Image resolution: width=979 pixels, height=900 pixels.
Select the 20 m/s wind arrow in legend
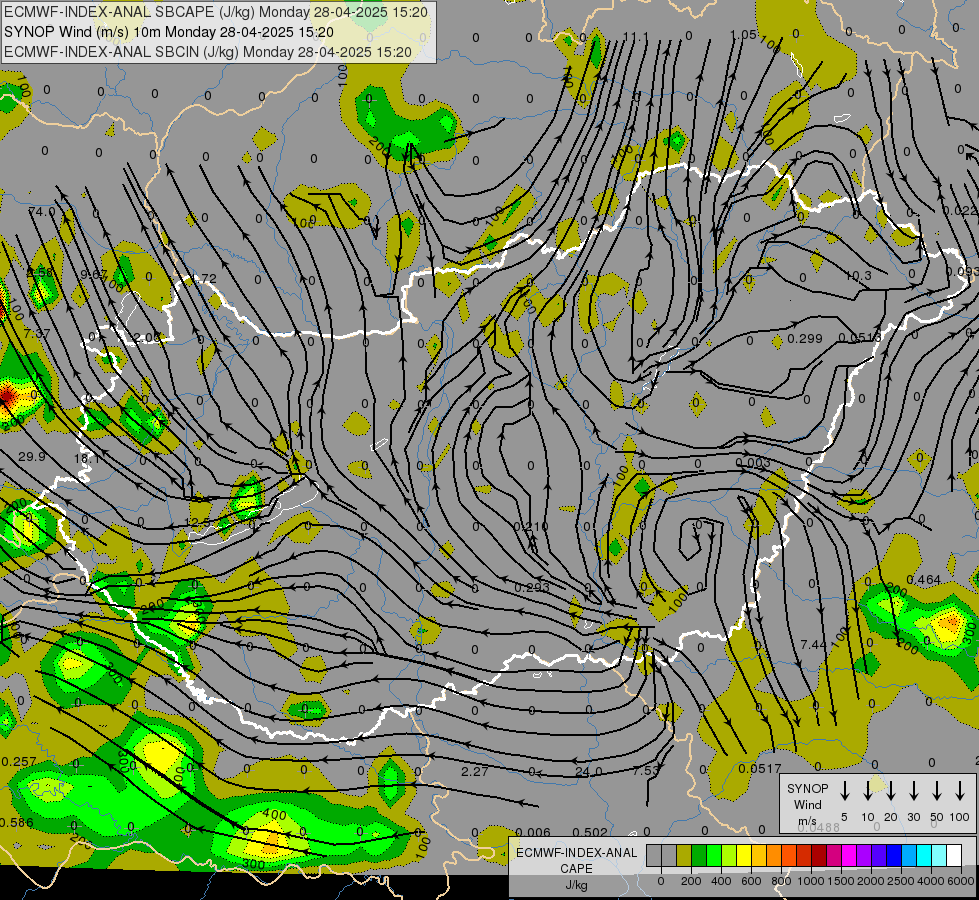[891, 790]
